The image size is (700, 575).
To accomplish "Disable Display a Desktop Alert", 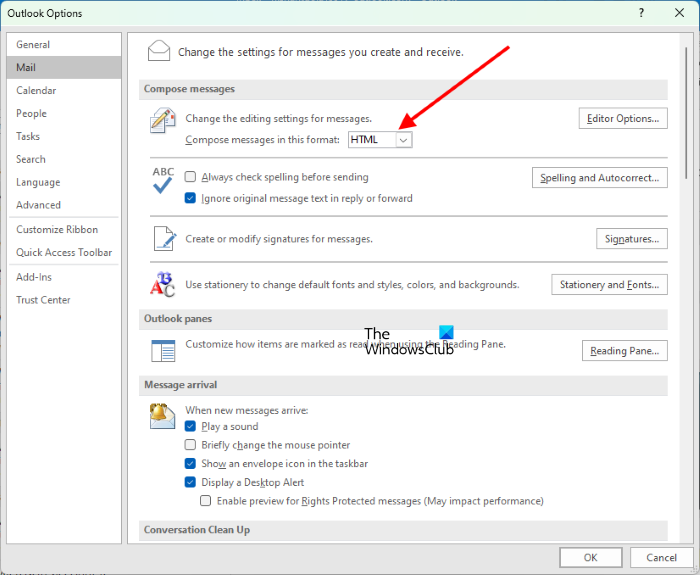I will point(190,482).
